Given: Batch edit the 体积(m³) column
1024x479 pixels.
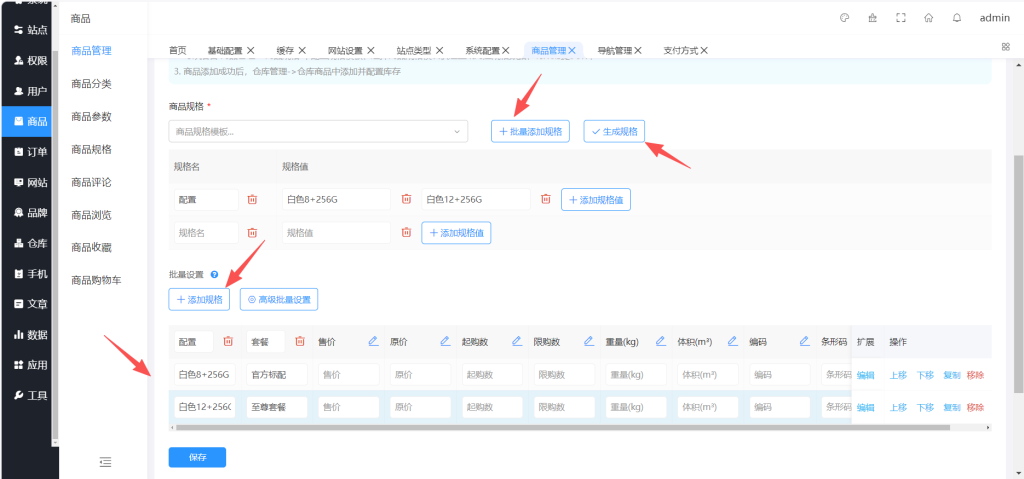Looking at the screenshot, I should 732,341.
